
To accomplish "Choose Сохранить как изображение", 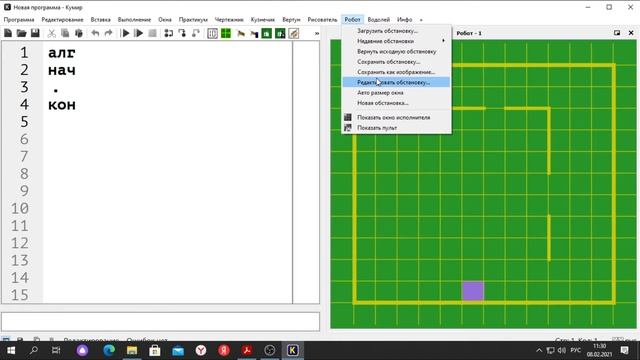I will point(396,72).
